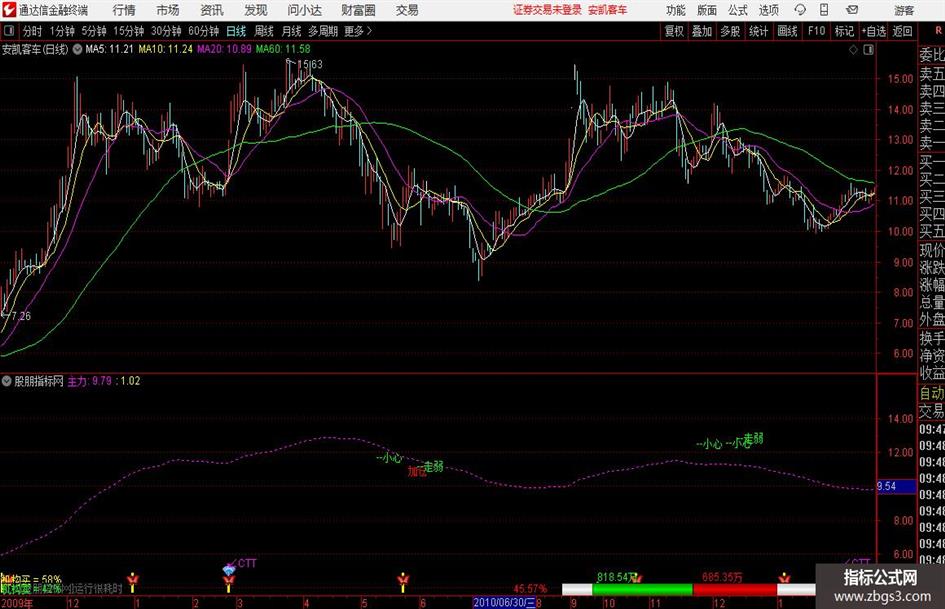
Task: Click the 2010/06/30 date marker on timeline
Action: pos(504,602)
